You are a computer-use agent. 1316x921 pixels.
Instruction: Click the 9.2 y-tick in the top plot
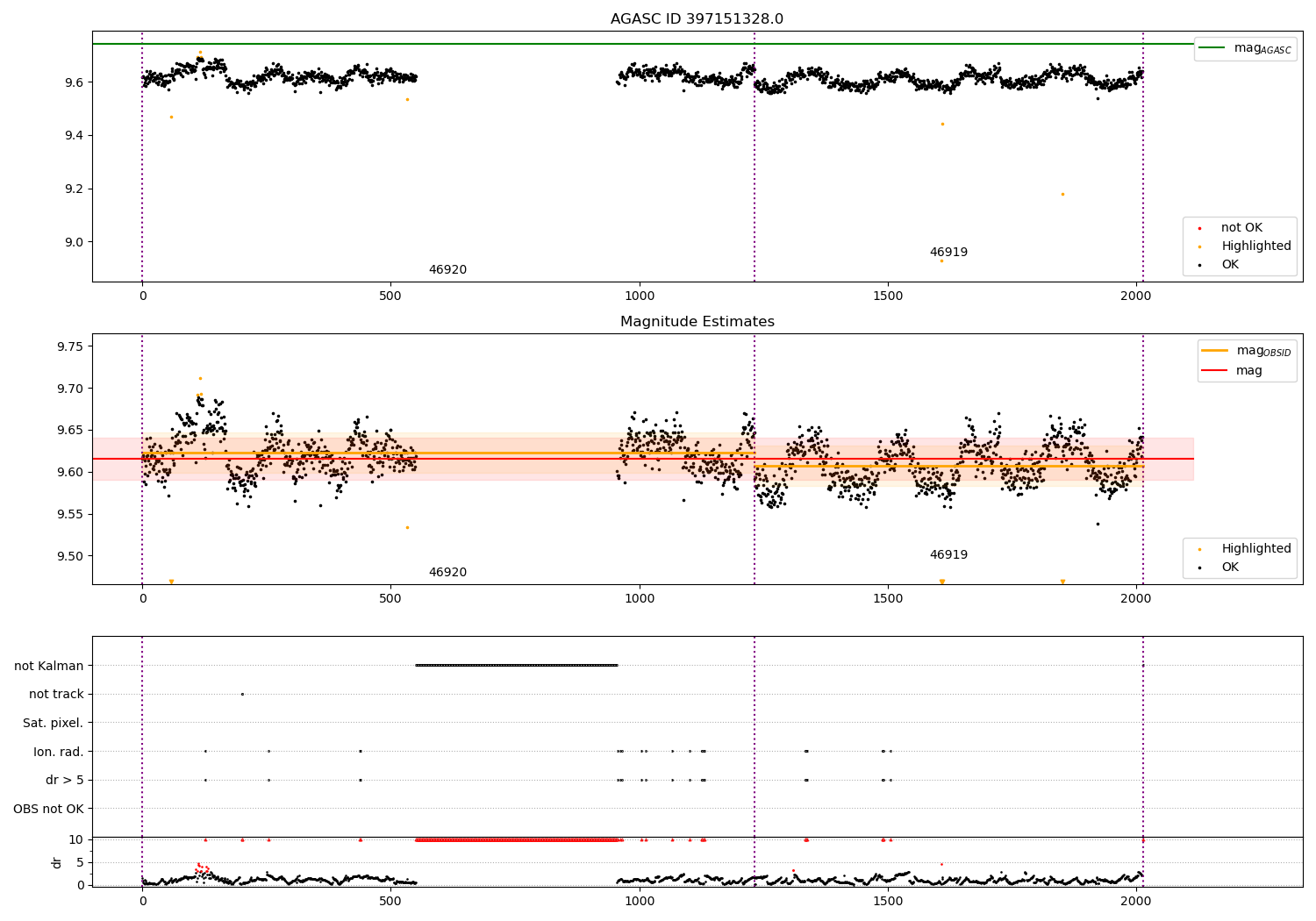[x=74, y=189]
